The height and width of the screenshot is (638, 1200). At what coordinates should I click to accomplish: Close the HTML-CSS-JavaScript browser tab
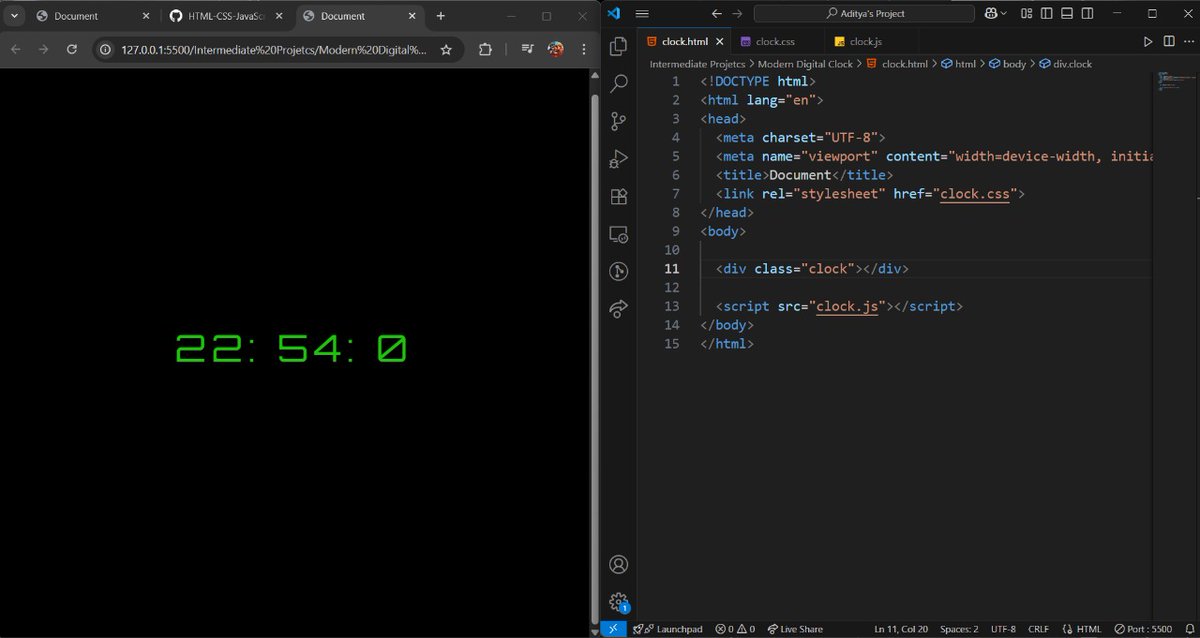[280, 16]
